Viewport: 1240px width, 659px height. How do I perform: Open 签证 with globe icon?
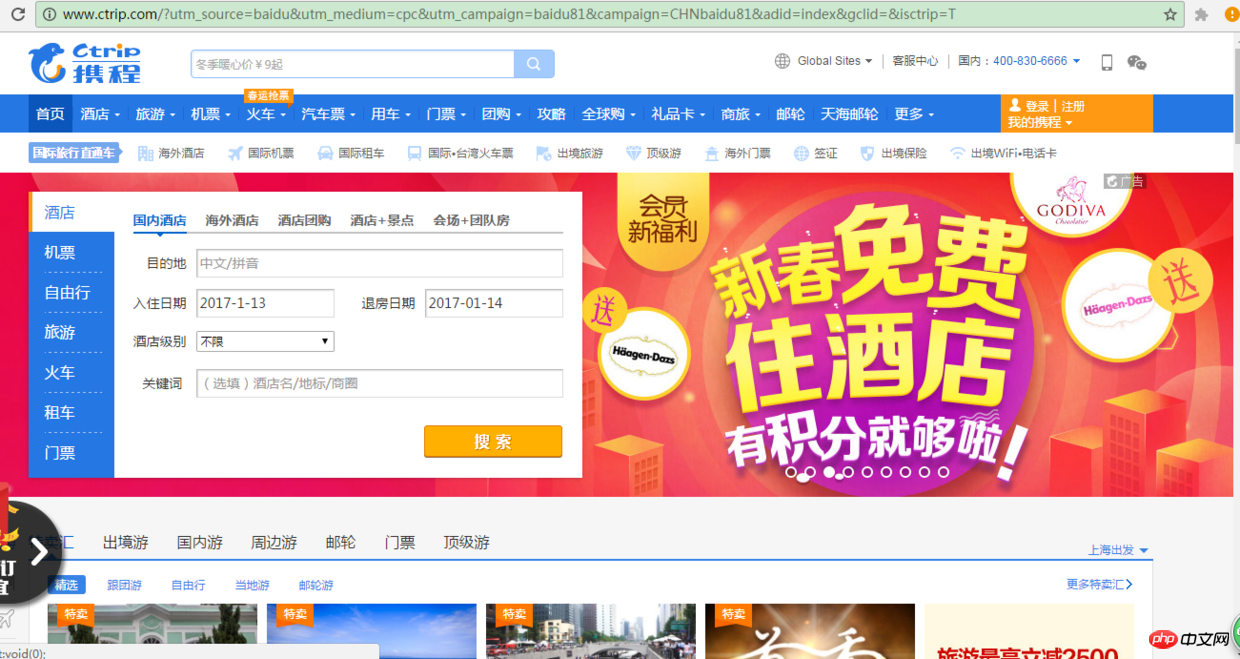coord(816,153)
